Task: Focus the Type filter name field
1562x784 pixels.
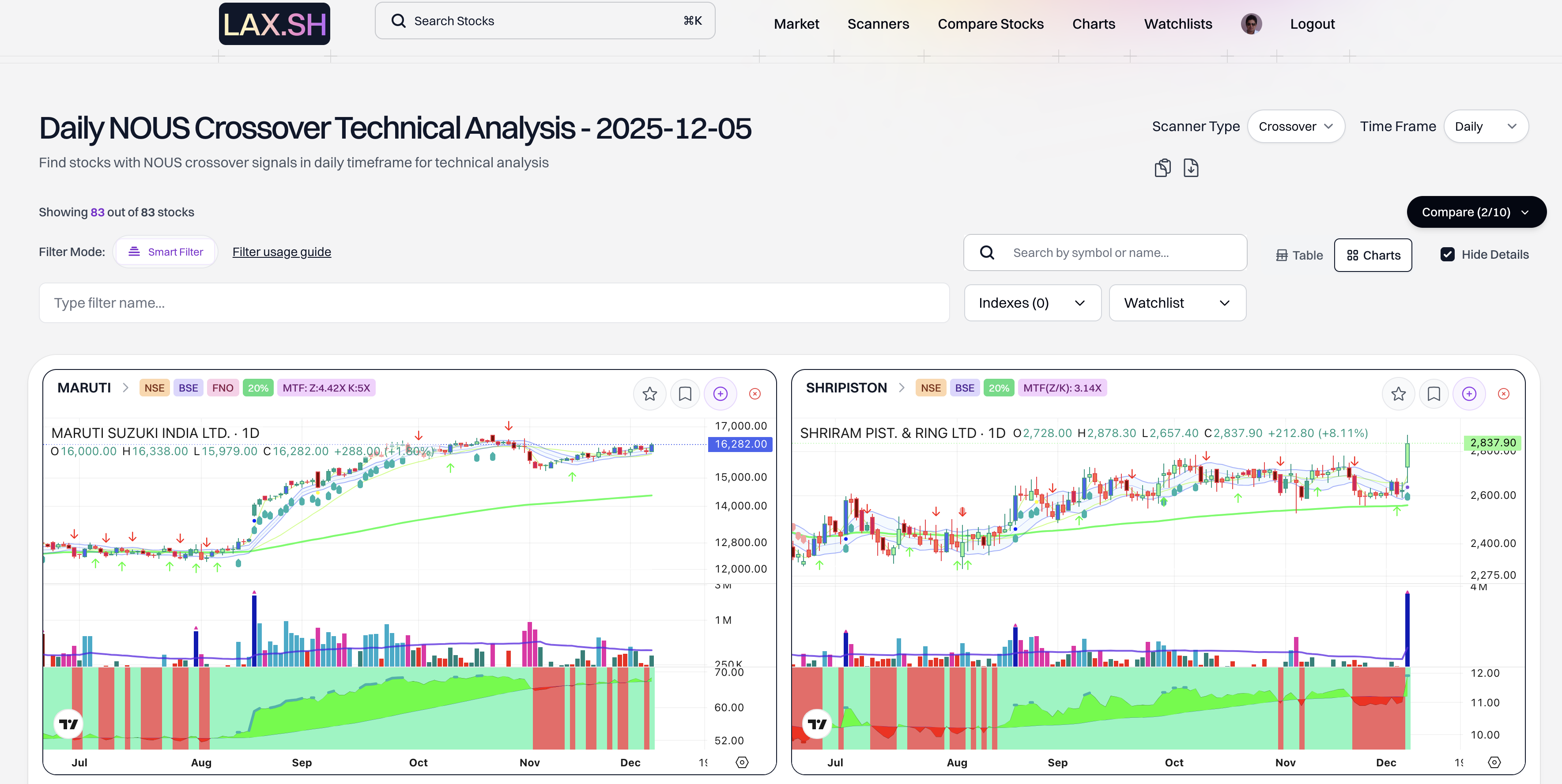Action: pyautogui.click(x=494, y=302)
